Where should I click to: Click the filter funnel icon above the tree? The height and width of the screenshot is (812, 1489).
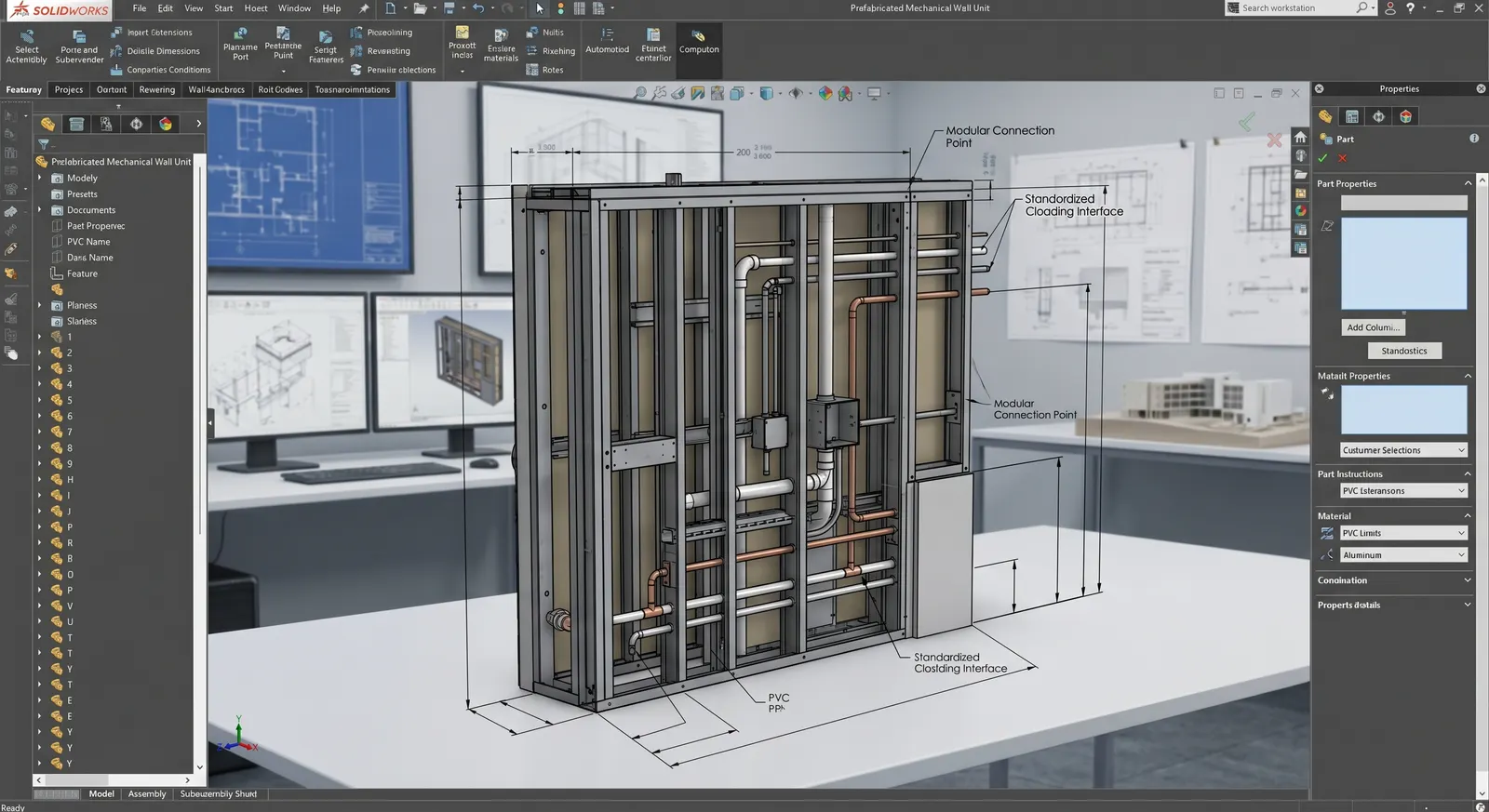43,144
